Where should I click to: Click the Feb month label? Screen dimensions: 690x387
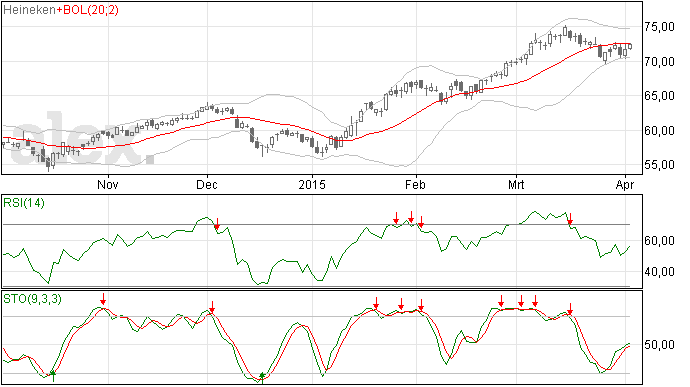(x=415, y=184)
